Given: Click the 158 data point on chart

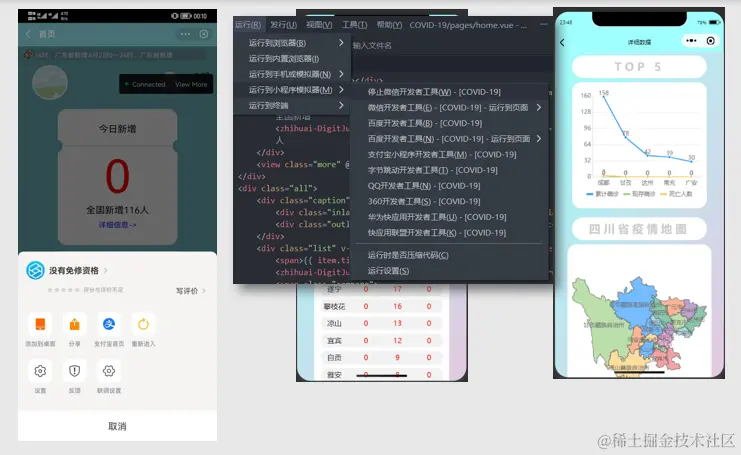Looking at the screenshot, I should [x=604, y=96].
